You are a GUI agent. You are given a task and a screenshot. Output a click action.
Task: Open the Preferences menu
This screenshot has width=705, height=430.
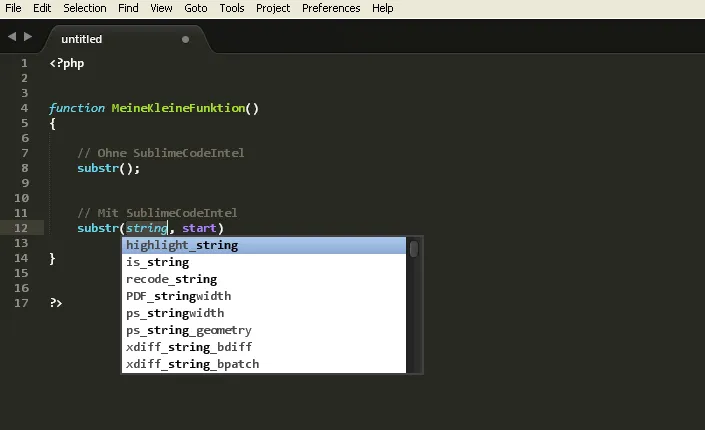[x=331, y=8]
